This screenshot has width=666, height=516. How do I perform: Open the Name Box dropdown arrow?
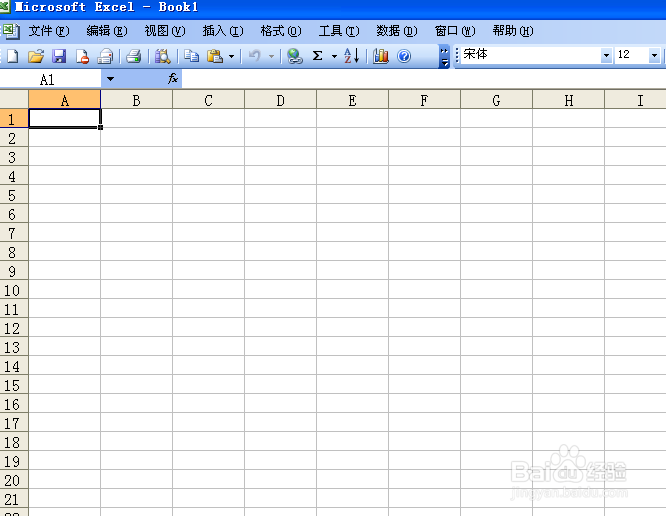(x=110, y=79)
